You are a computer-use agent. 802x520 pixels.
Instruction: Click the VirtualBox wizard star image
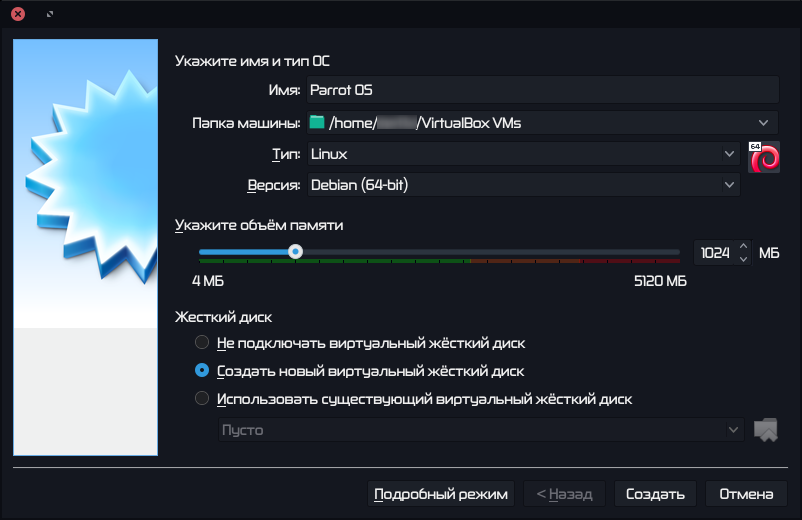pyautogui.click(x=85, y=247)
